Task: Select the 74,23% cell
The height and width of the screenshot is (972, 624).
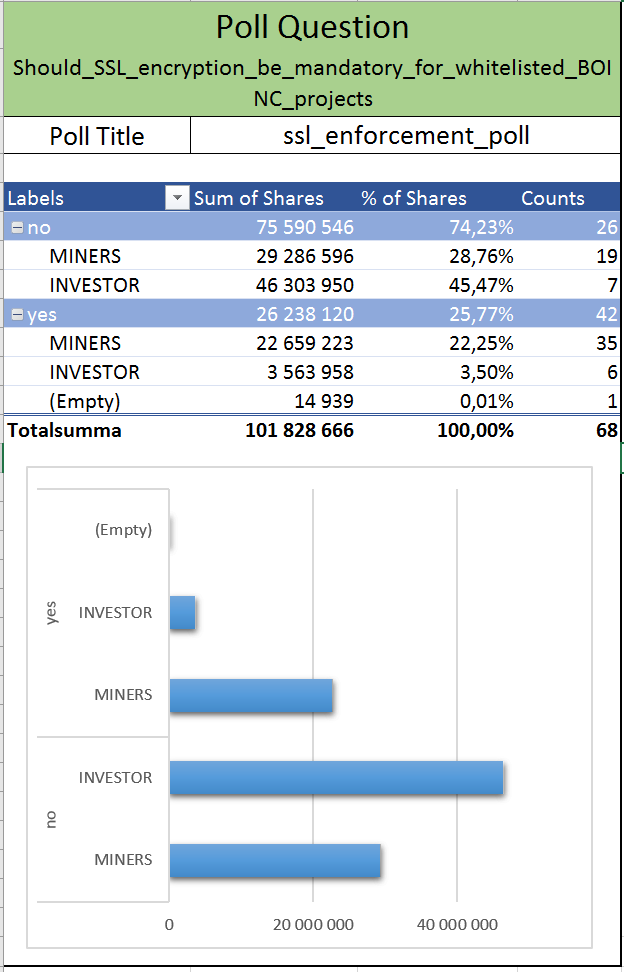Action: pos(481,228)
